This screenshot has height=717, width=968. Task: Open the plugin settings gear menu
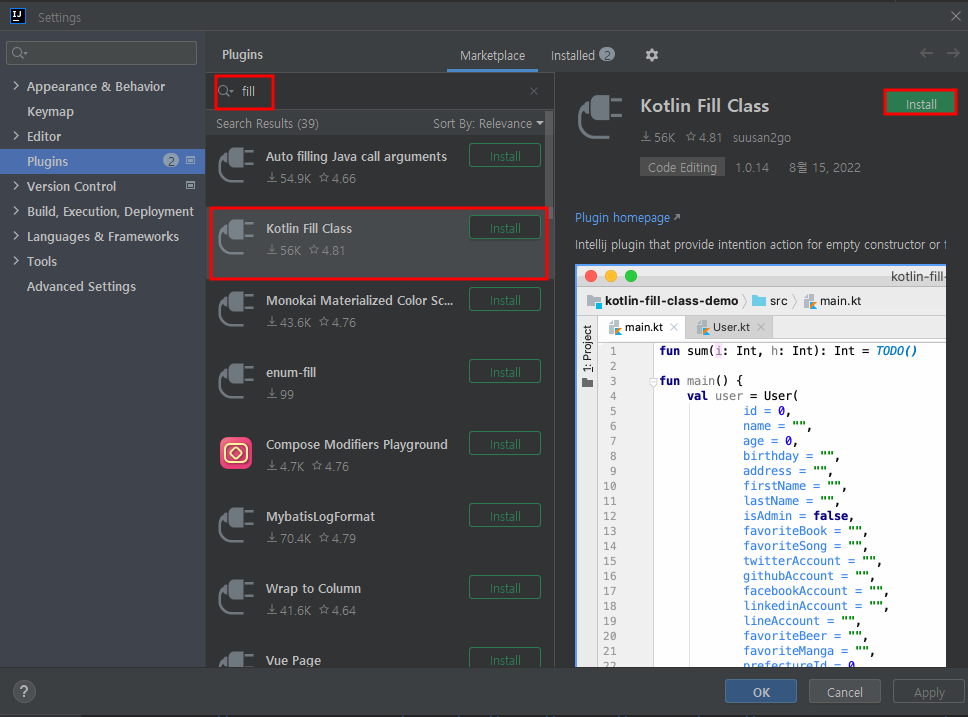[x=651, y=55]
